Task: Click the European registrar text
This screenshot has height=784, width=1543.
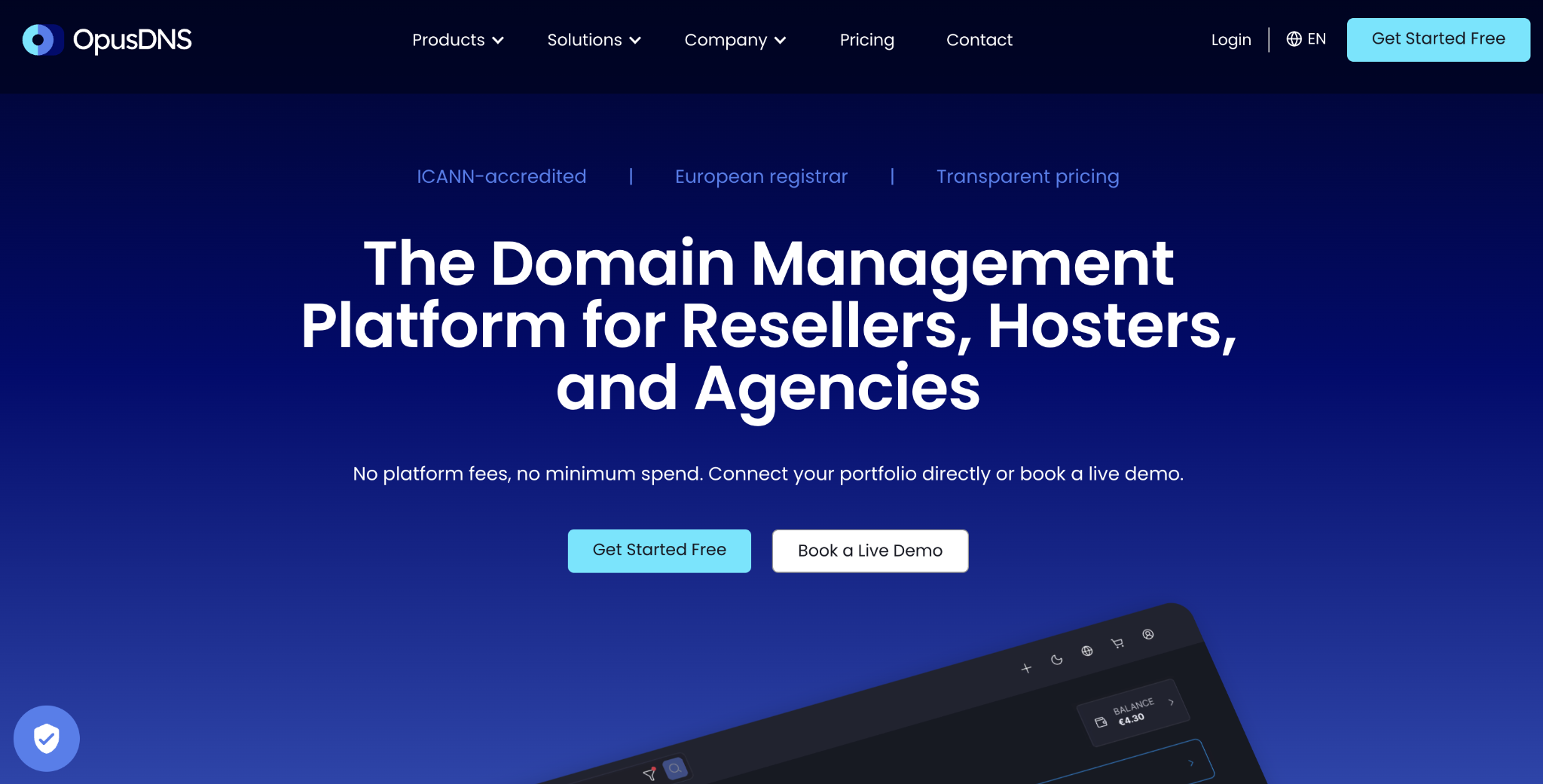Action: point(761,176)
